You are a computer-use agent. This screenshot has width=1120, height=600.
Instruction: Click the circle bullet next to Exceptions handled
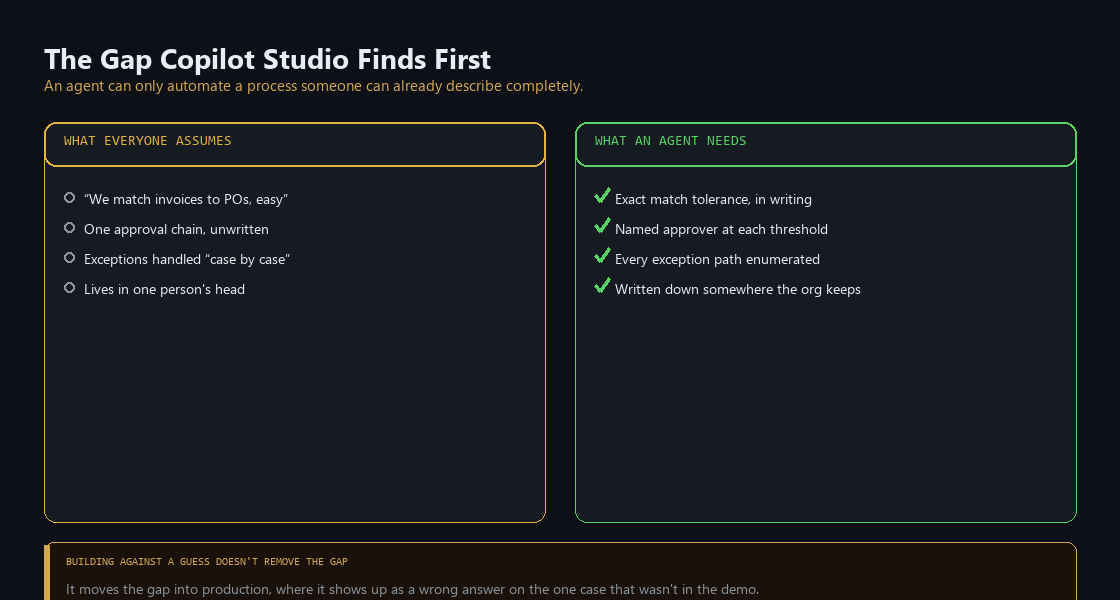coord(69,258)
